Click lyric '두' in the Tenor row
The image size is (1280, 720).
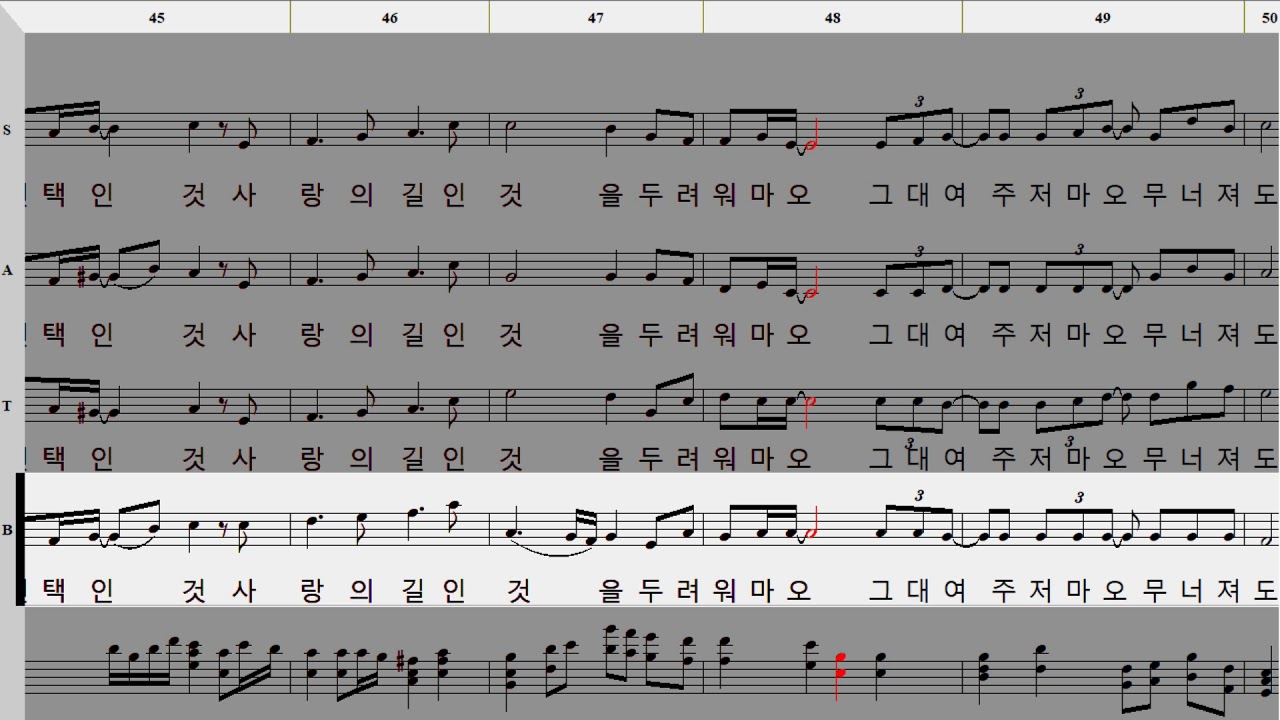651,458
